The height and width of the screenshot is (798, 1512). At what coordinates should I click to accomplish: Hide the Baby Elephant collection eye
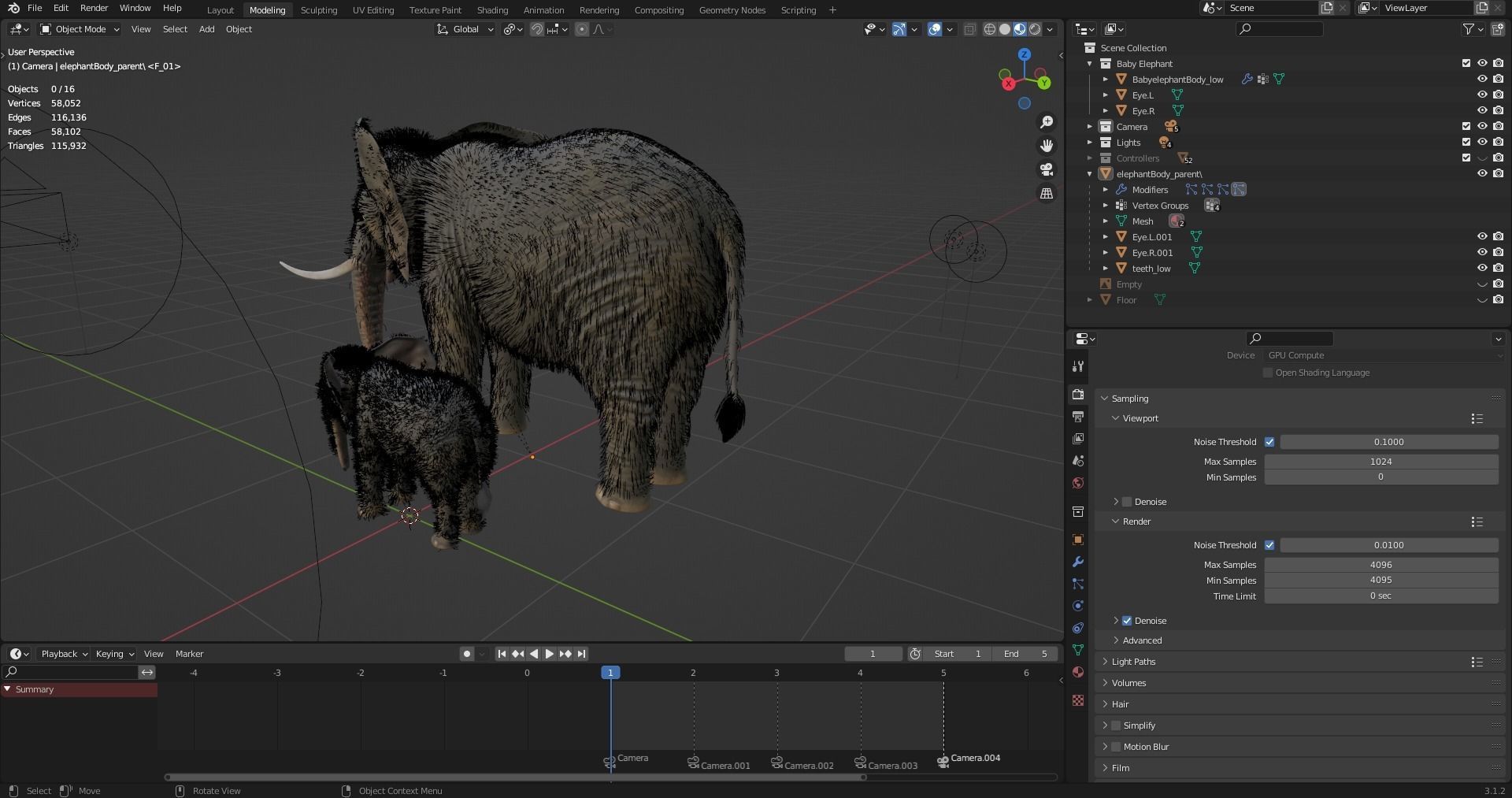(x=1482, y=64)
